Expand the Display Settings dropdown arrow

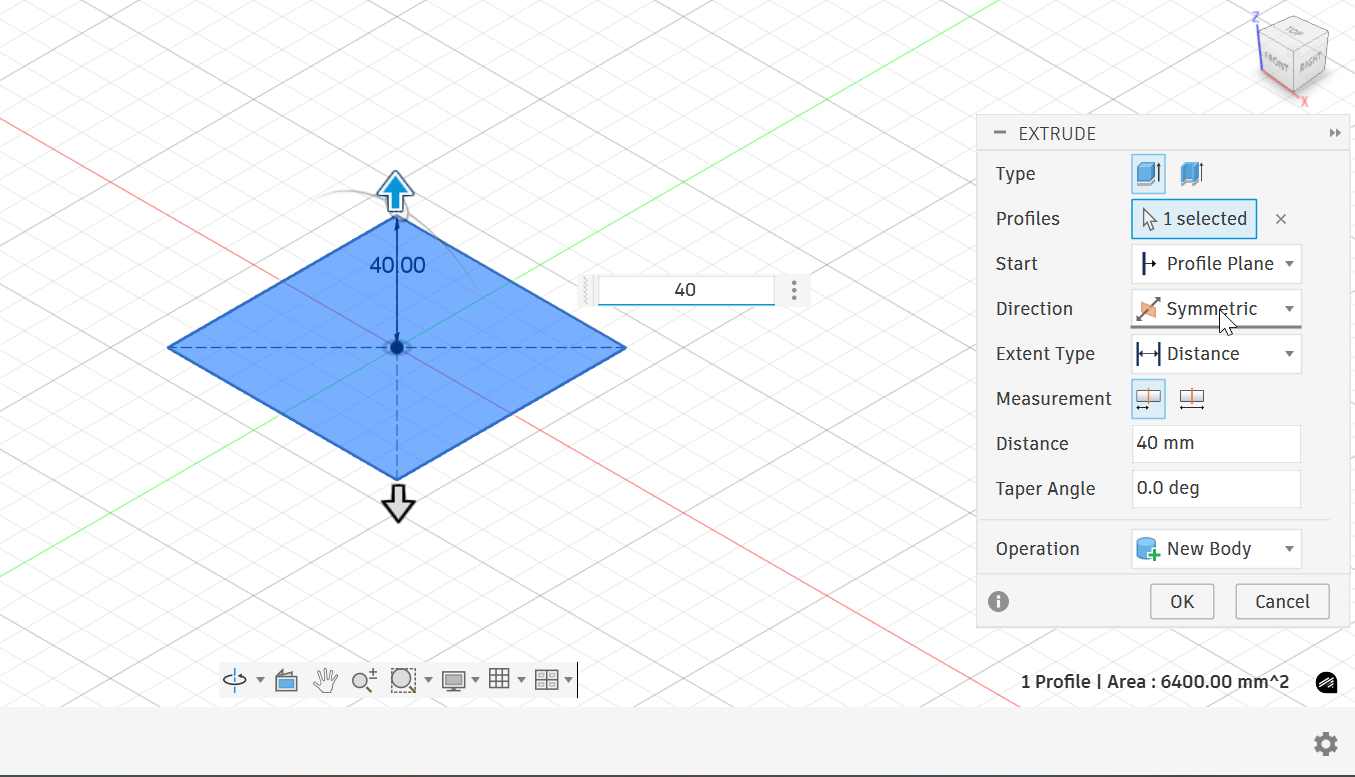click(476, 680)
